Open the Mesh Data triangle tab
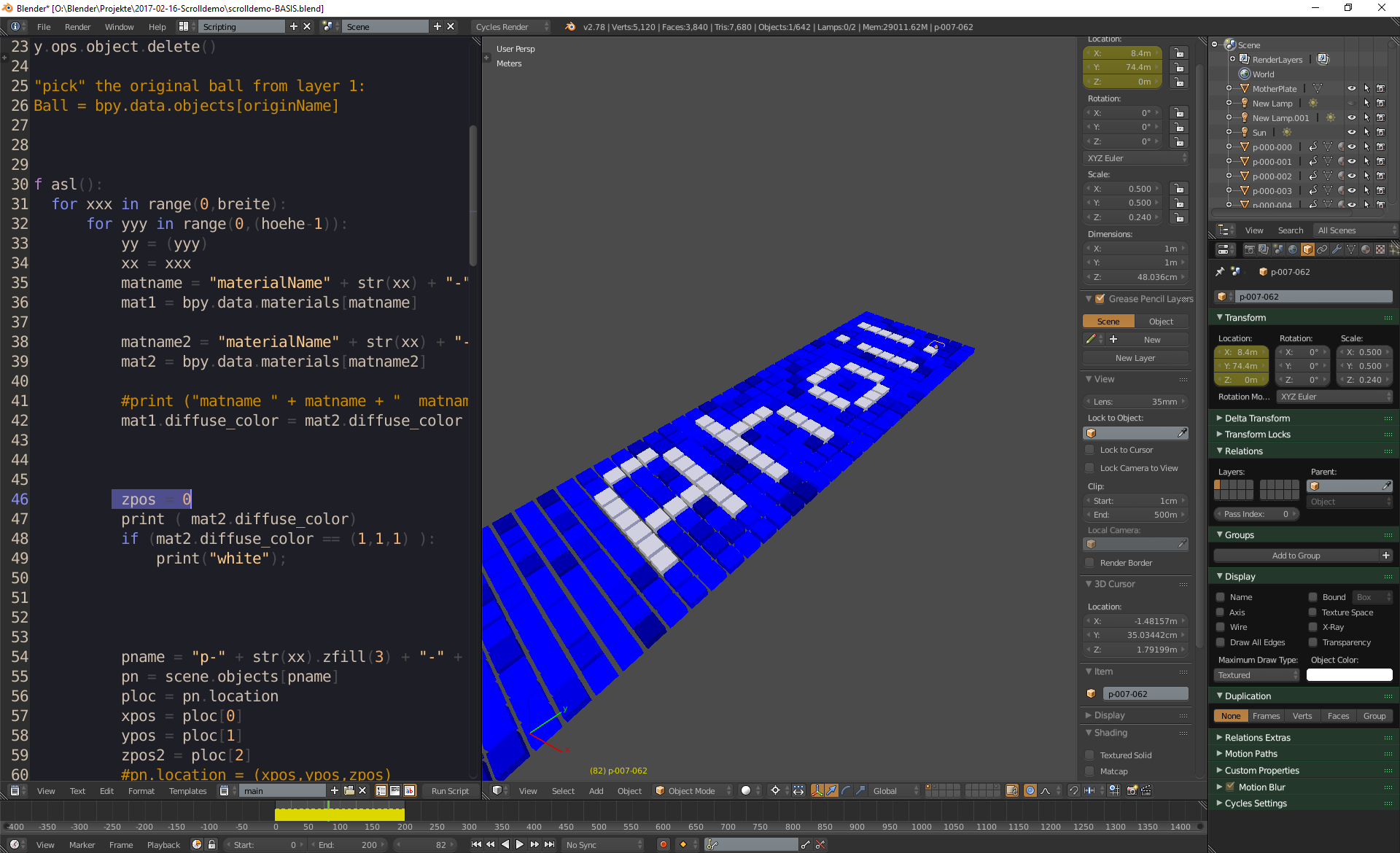This screenshot has height=853, width=1400. pyautogui.click(x=1351, y=249)
